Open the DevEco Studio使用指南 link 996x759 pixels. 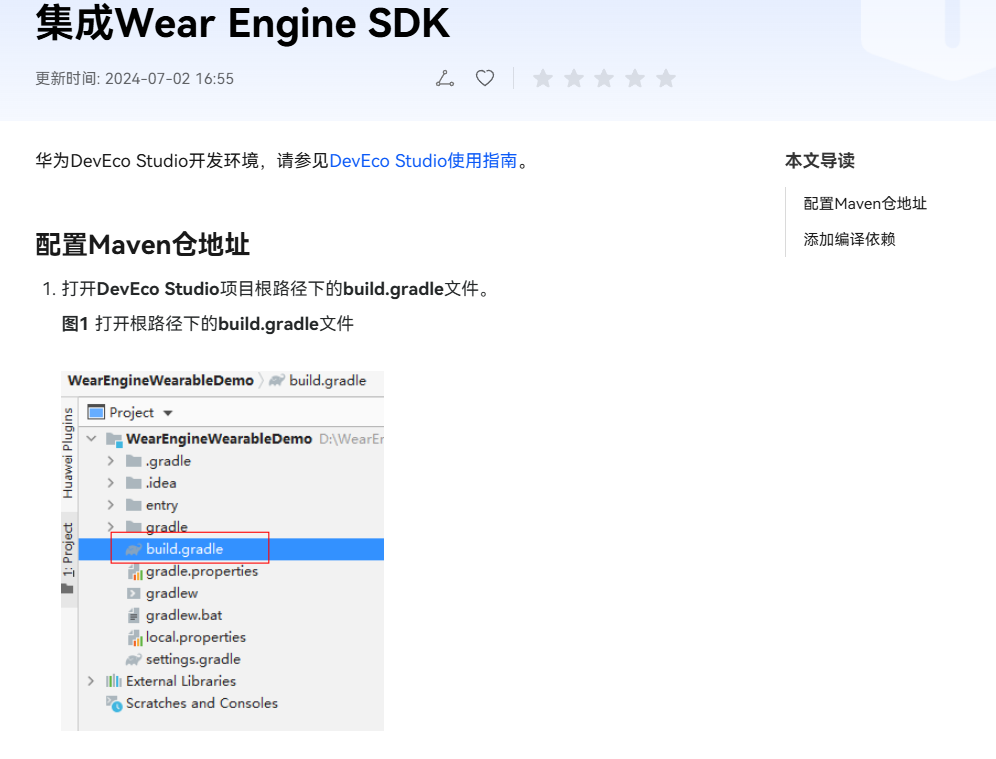(423, 161)
